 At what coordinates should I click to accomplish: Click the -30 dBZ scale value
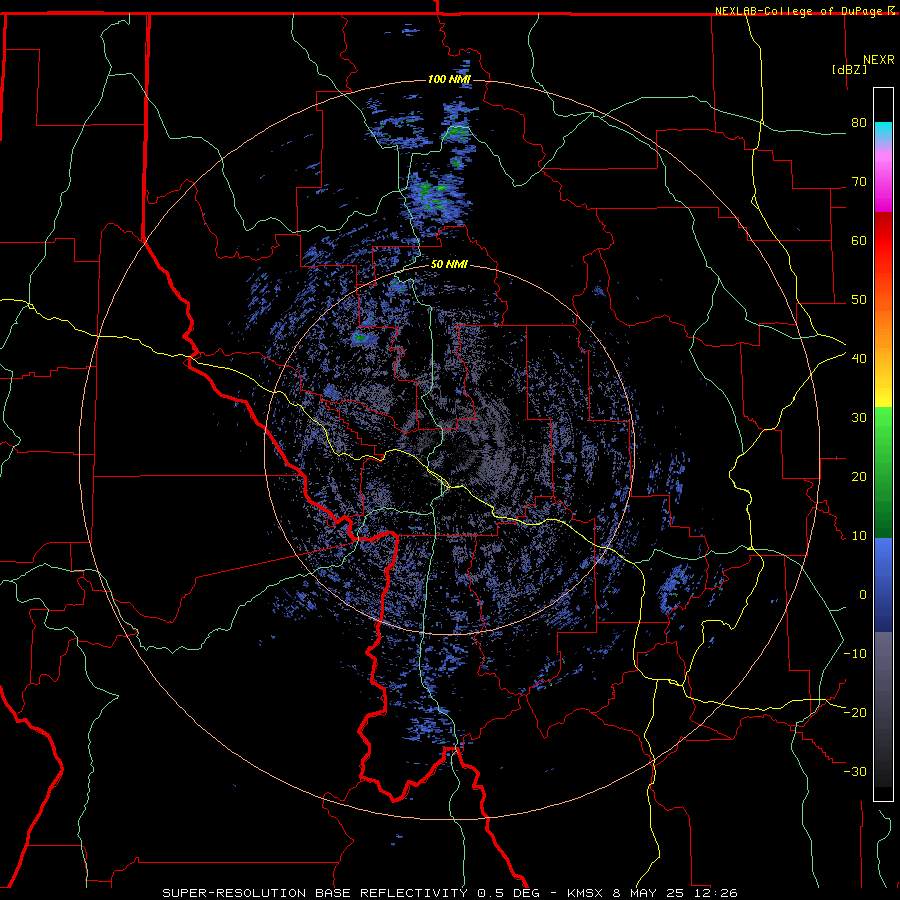(x=855, y=771)
